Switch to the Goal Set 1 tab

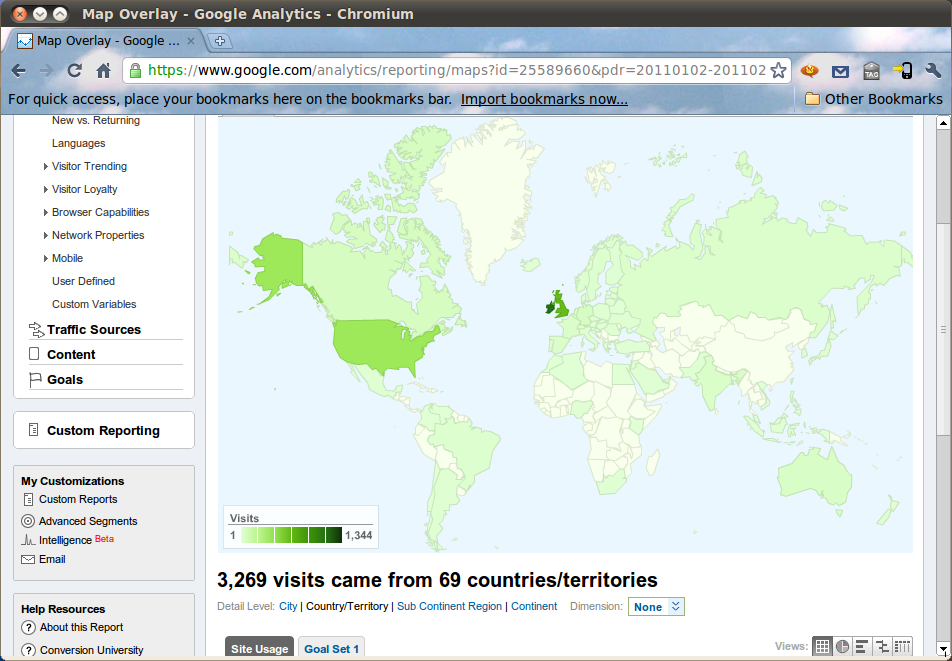332,648
